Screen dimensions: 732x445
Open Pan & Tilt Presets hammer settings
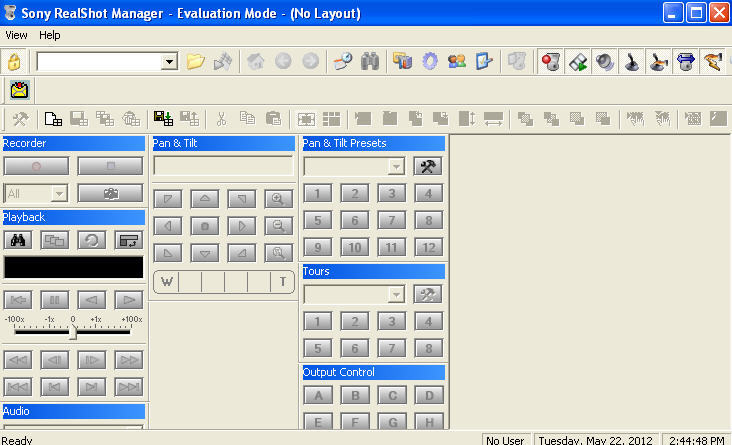click(428, 166)
